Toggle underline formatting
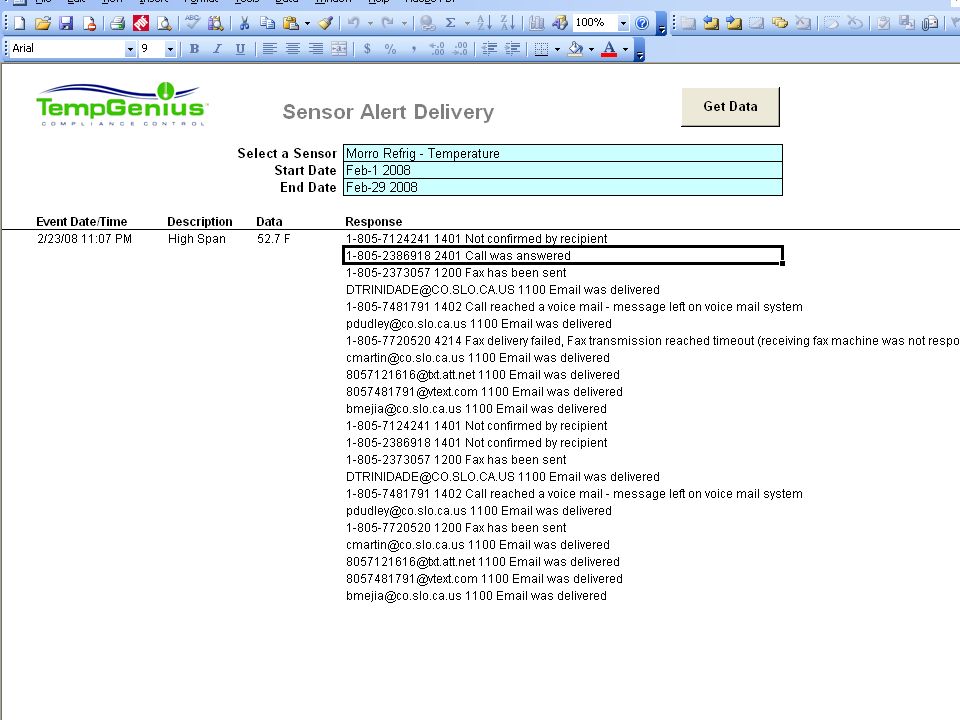The image size is (960, 720). click(x=241, y=49)
